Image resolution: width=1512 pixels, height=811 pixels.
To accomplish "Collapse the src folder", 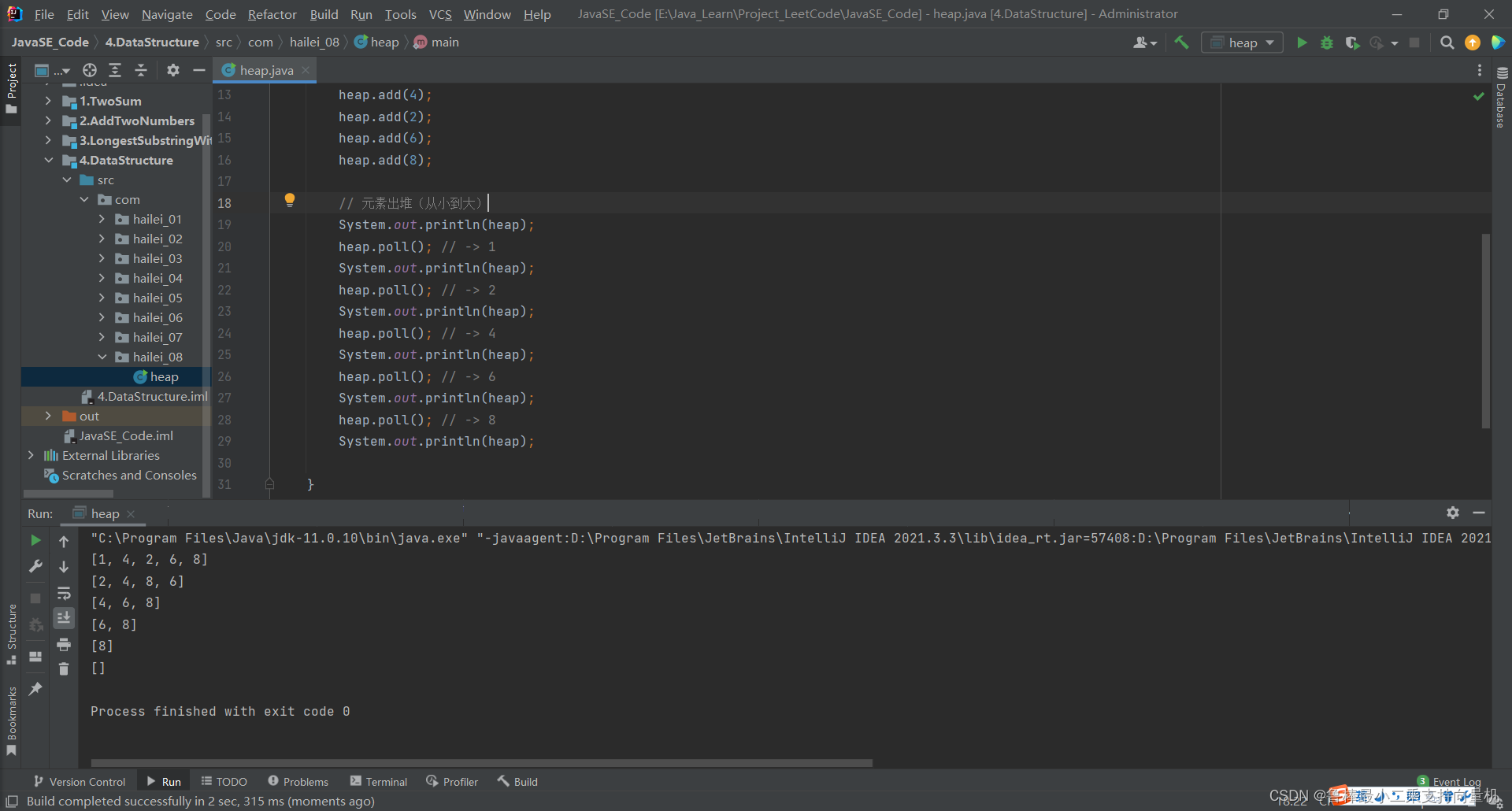I will 67,180.
